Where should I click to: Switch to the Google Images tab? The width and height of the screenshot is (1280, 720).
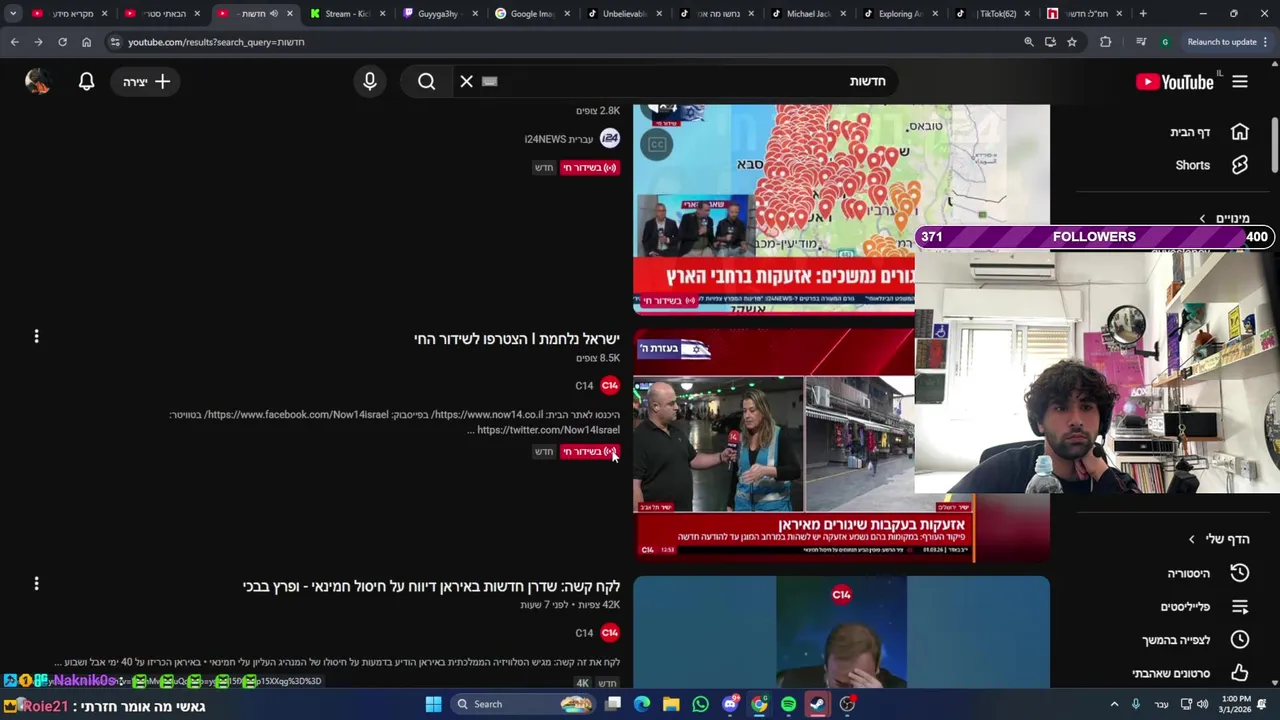(x=531, y=14)
